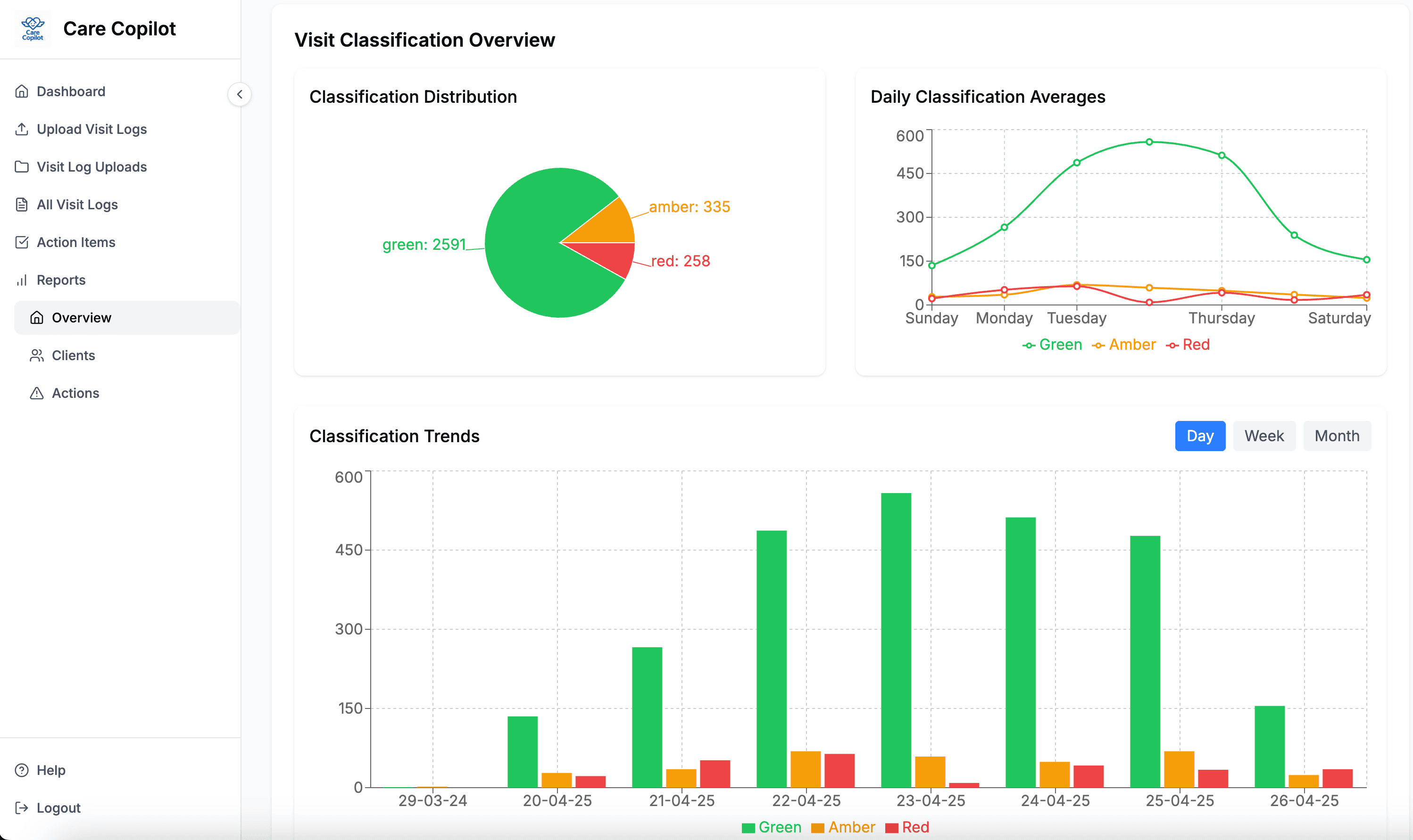Screen dimensions: 1413x840
Task: Switch trends view to Month
Action: click(x=1337, y=436)
